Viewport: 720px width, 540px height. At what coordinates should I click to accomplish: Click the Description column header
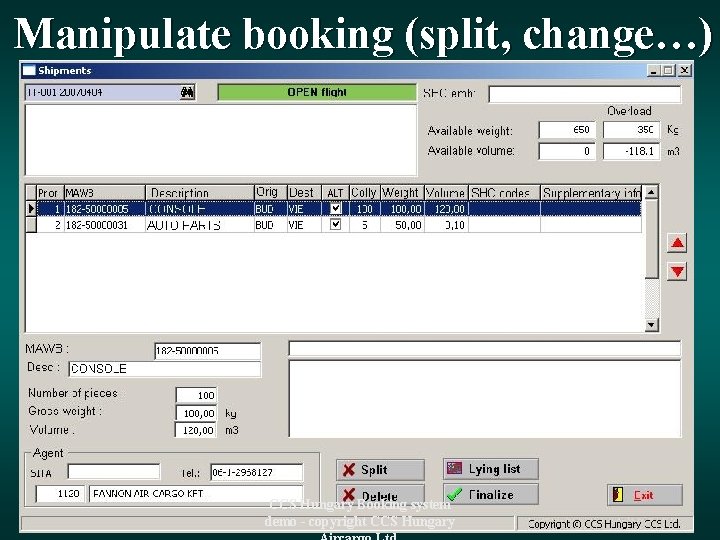pos(200,192)
